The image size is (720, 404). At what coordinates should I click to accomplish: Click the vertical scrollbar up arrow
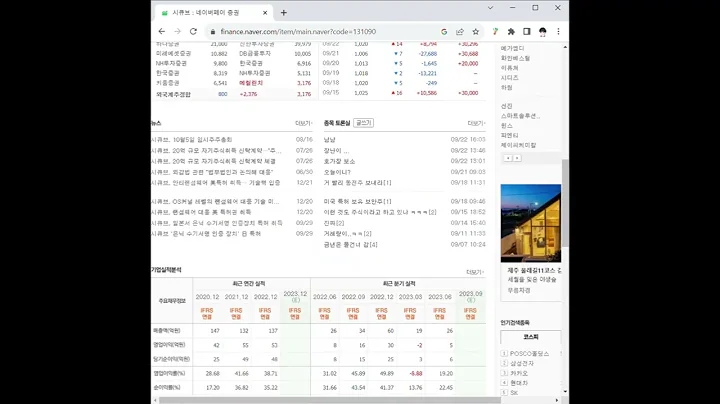point(565,47)
